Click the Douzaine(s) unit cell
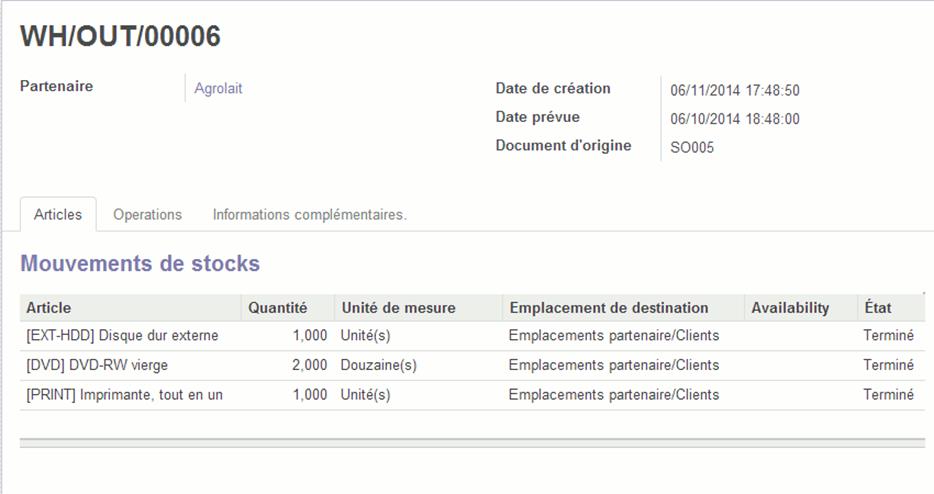 (378, 365)
